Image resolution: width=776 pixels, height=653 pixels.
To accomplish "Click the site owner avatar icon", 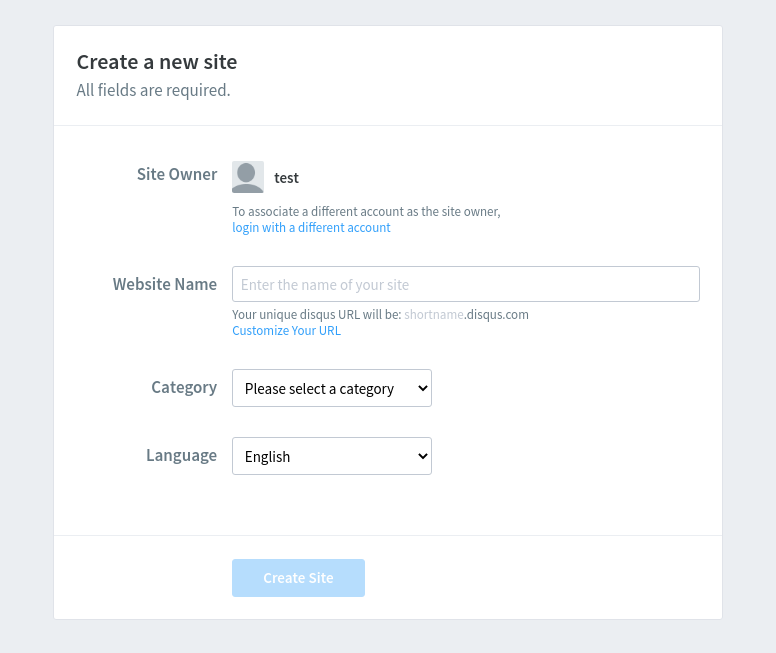I will click(x=248, y=177).
